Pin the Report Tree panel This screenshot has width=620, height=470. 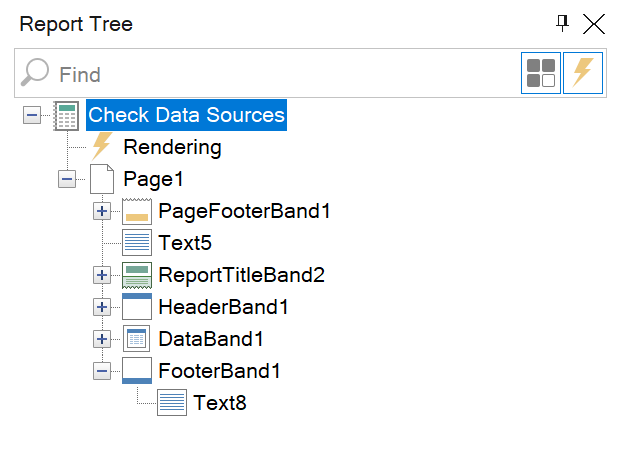pyautogui.click(x=563, y=24)
